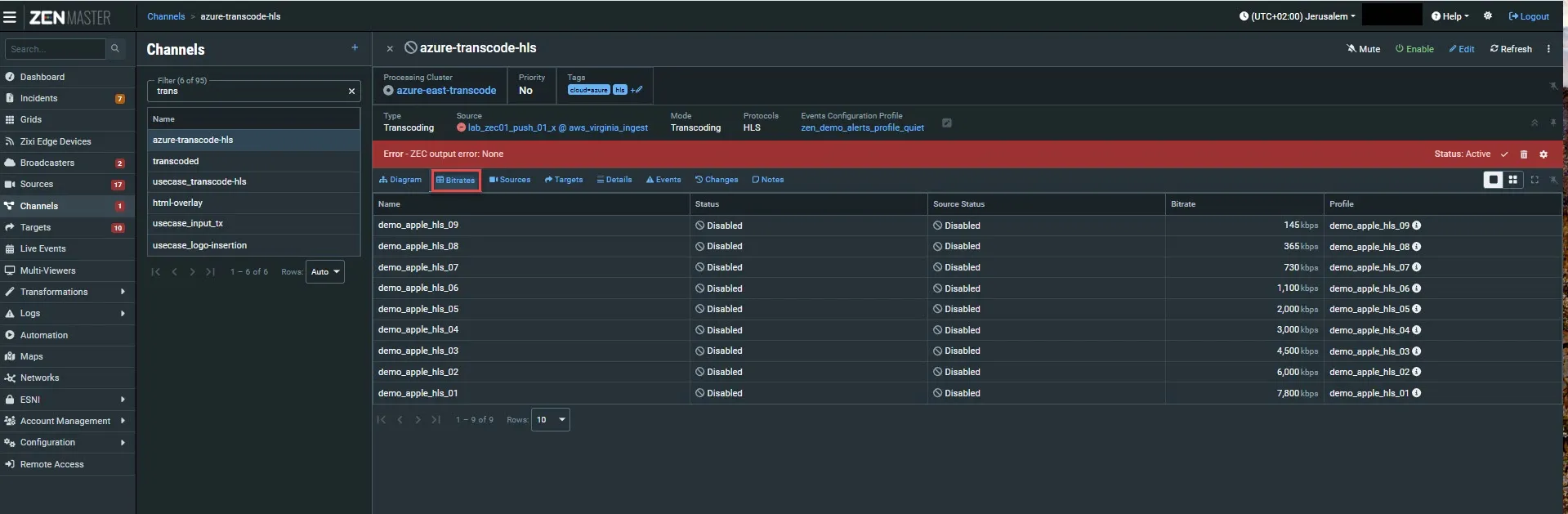Open the Sources tab
The width and height of the screenshot is (1568, 514).
510,180
